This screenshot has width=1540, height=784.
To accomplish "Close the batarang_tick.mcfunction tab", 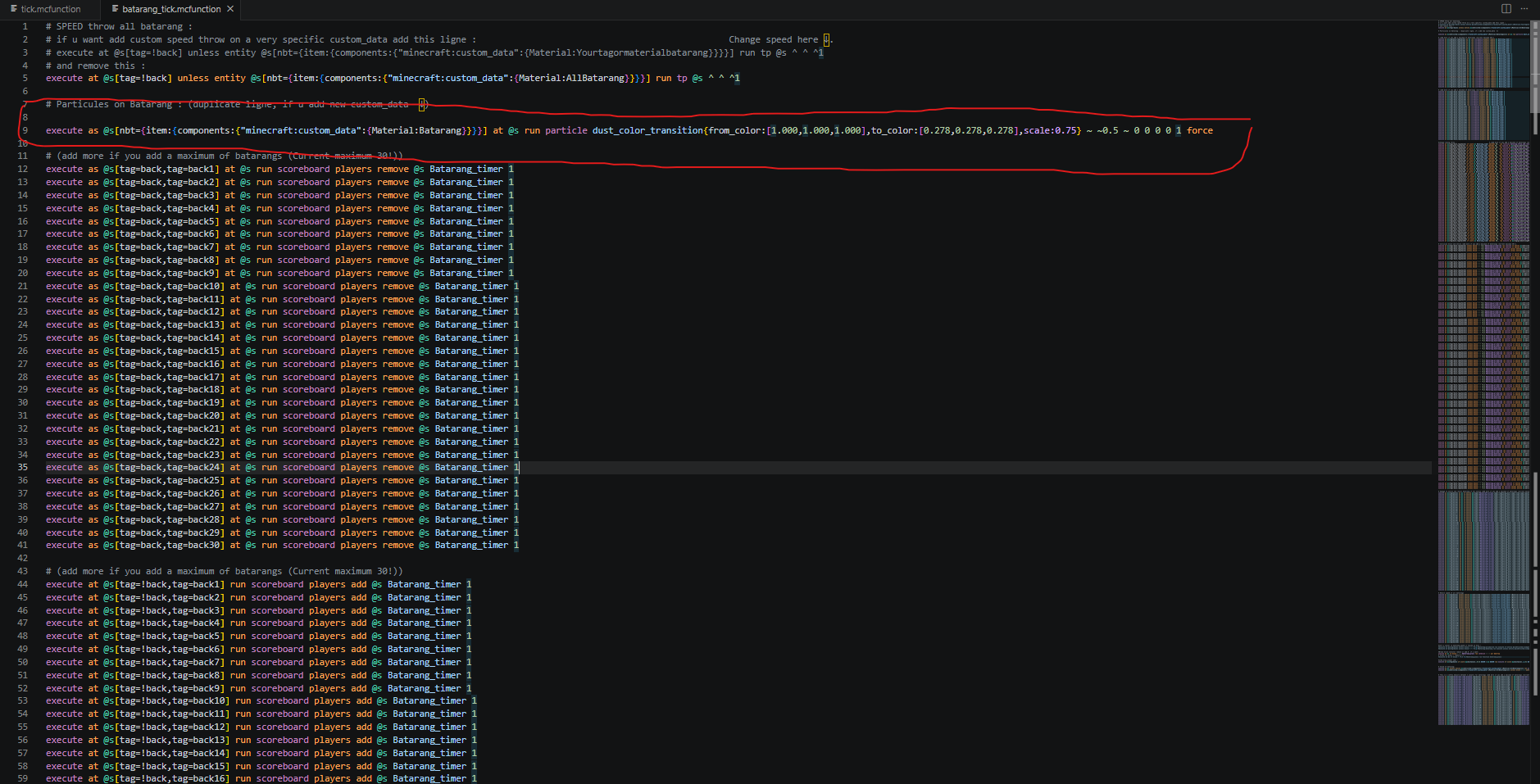I will pyautogui.click(x=230, y=9).
